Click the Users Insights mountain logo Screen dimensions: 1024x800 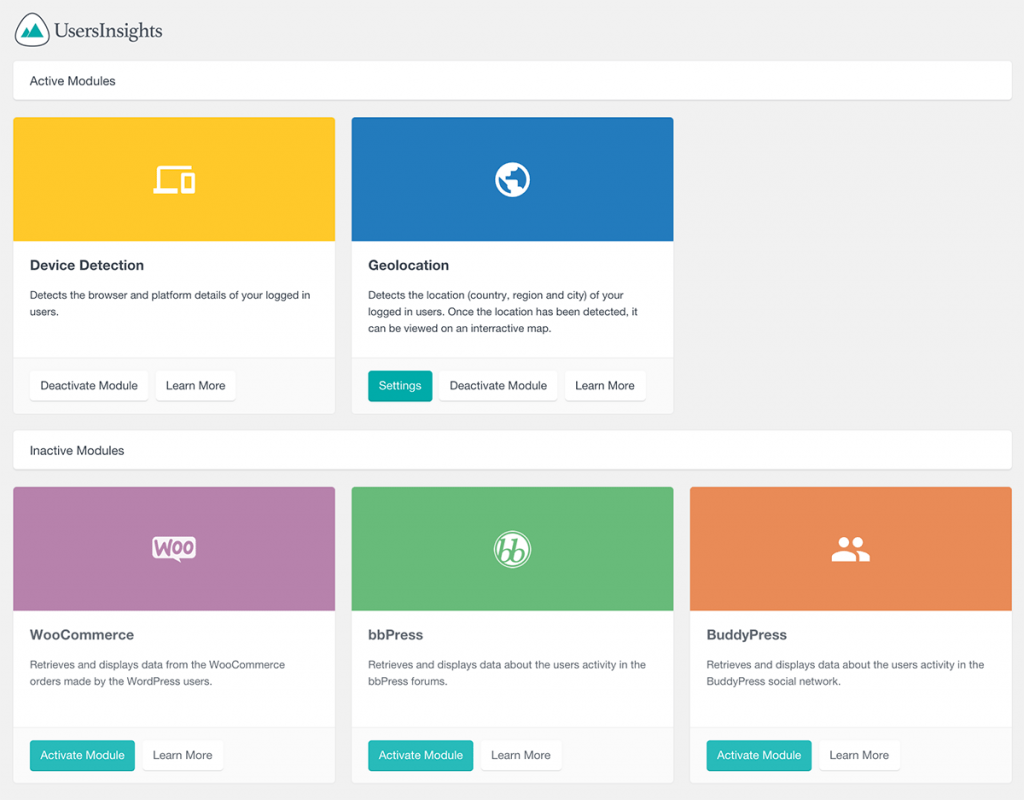coord(30,30)
